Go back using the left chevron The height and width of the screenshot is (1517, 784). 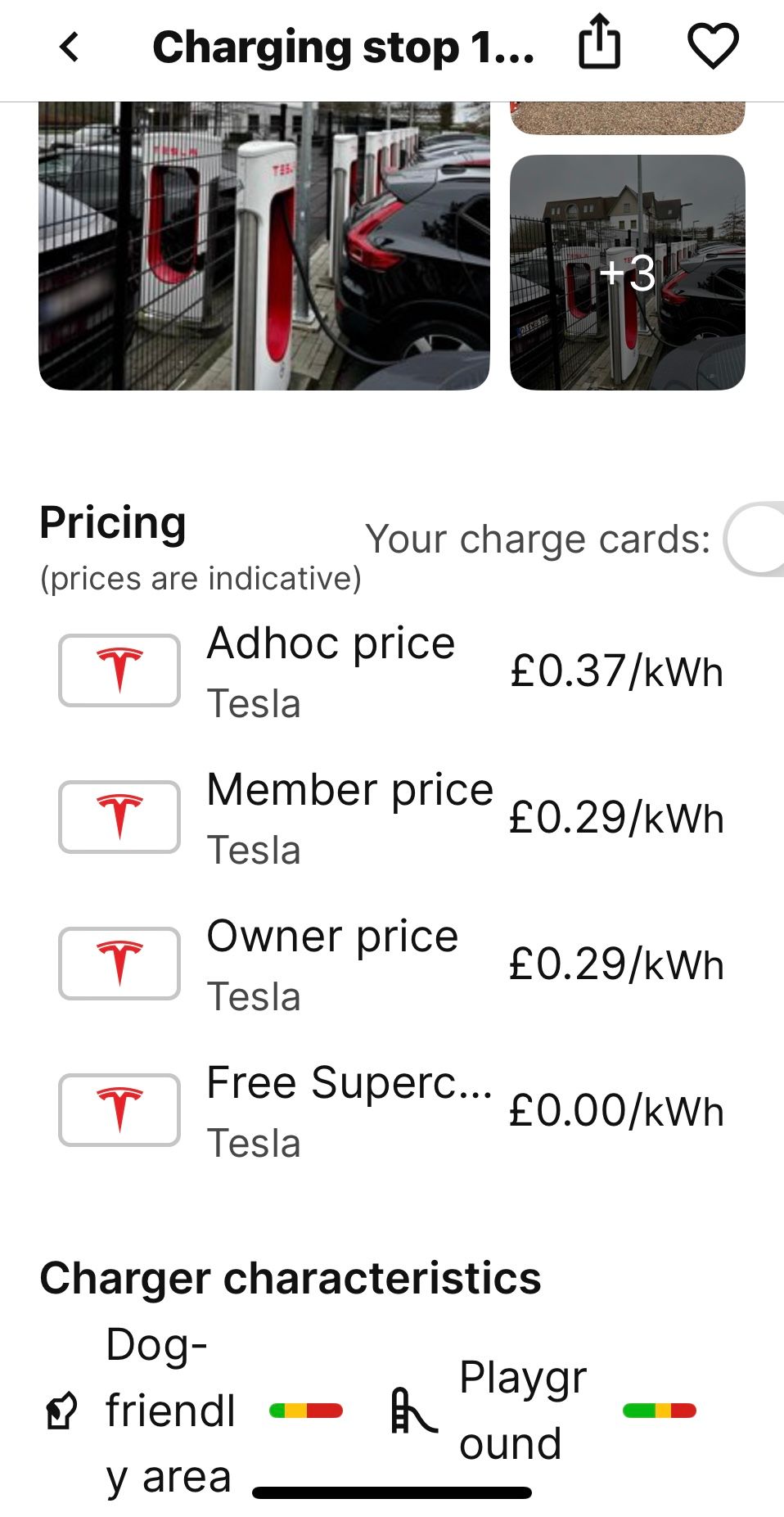coord(70,47)
